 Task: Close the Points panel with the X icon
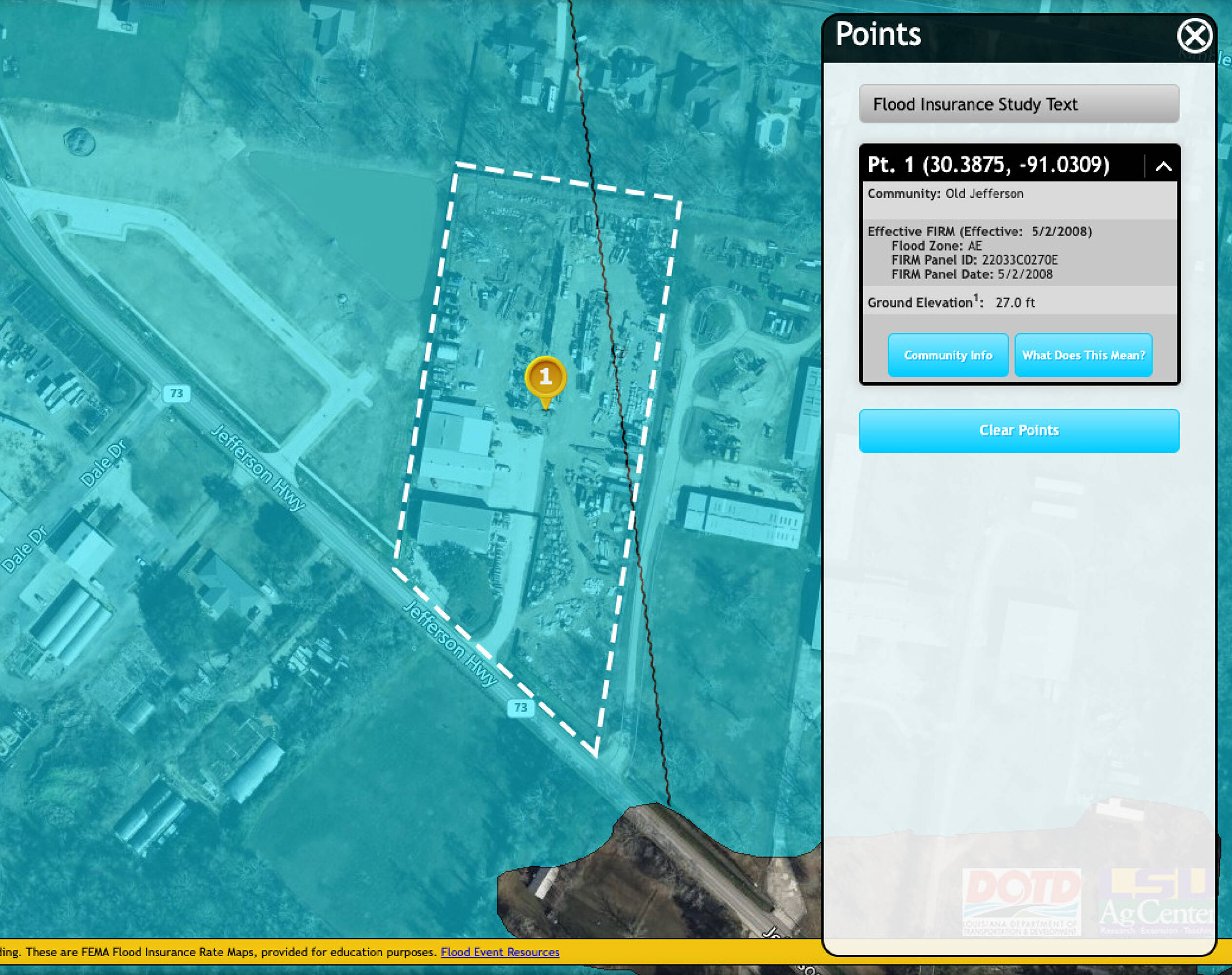tap(1194, 36)
